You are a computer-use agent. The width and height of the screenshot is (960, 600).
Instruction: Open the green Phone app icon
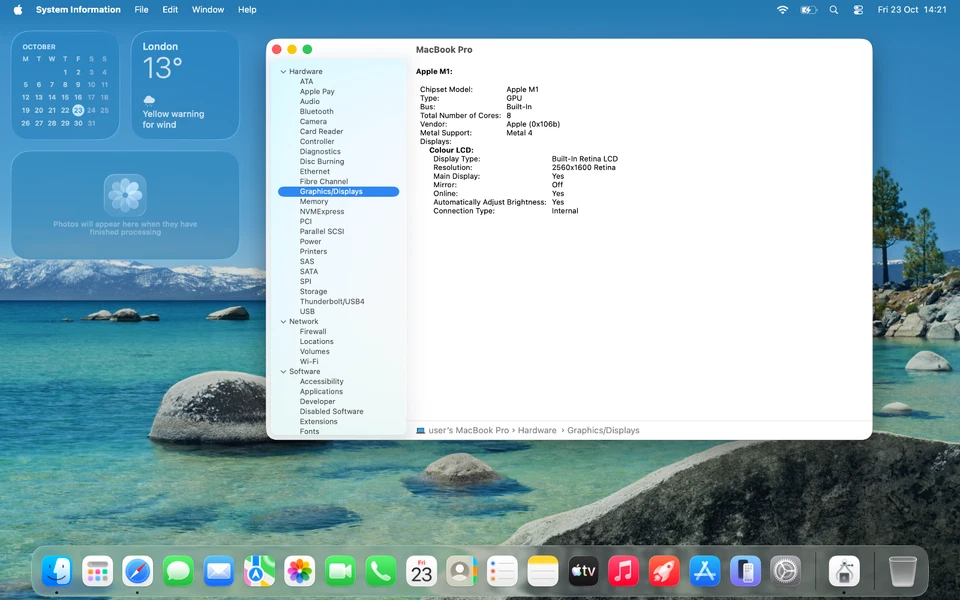click(380, 571)
